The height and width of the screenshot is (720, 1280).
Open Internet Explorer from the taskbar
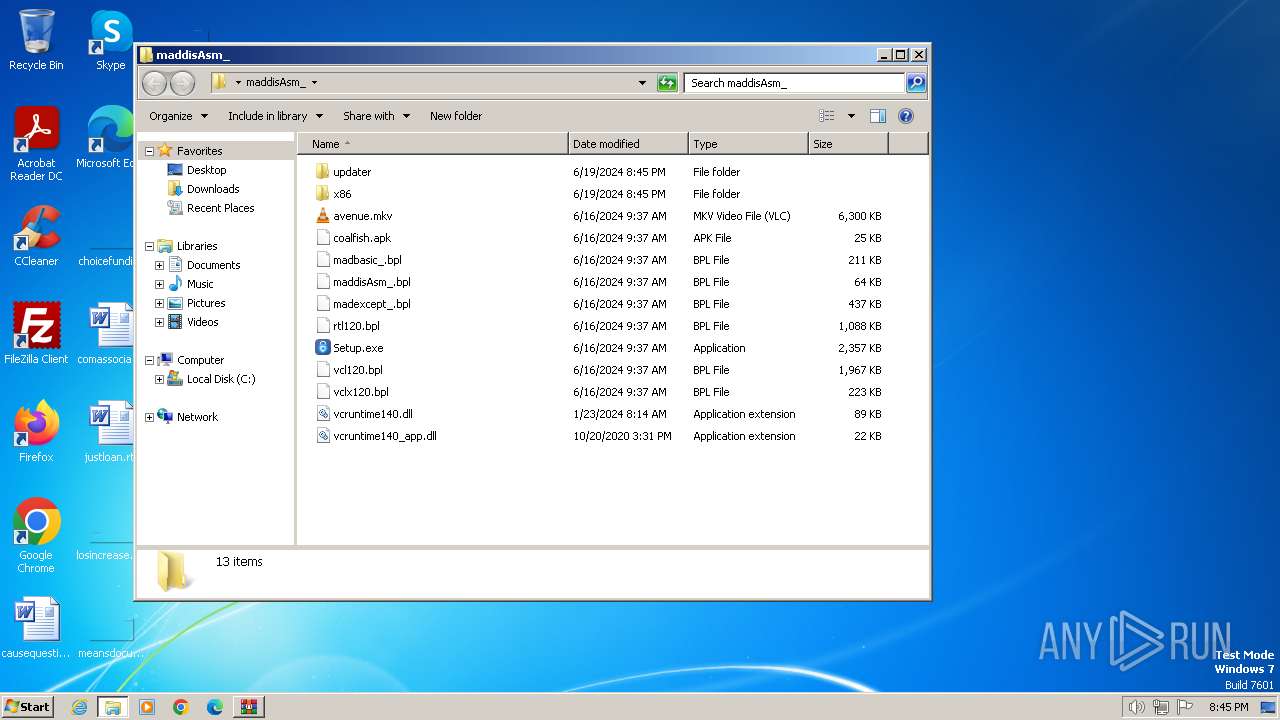(x=80, y=707)
